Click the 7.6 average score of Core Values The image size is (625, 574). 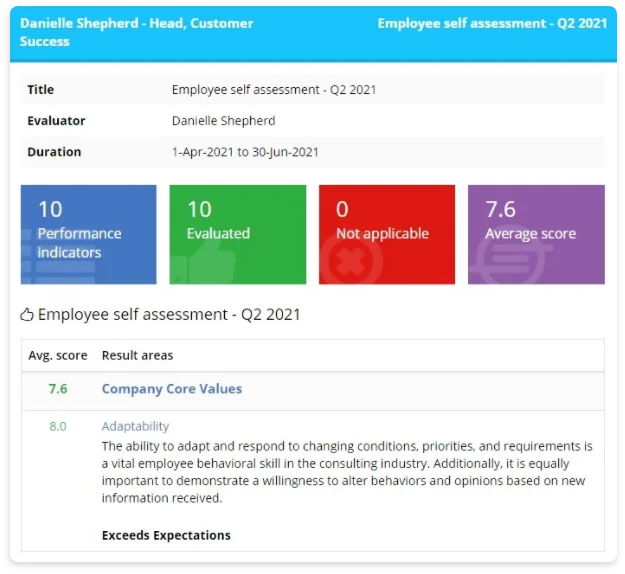58,389
